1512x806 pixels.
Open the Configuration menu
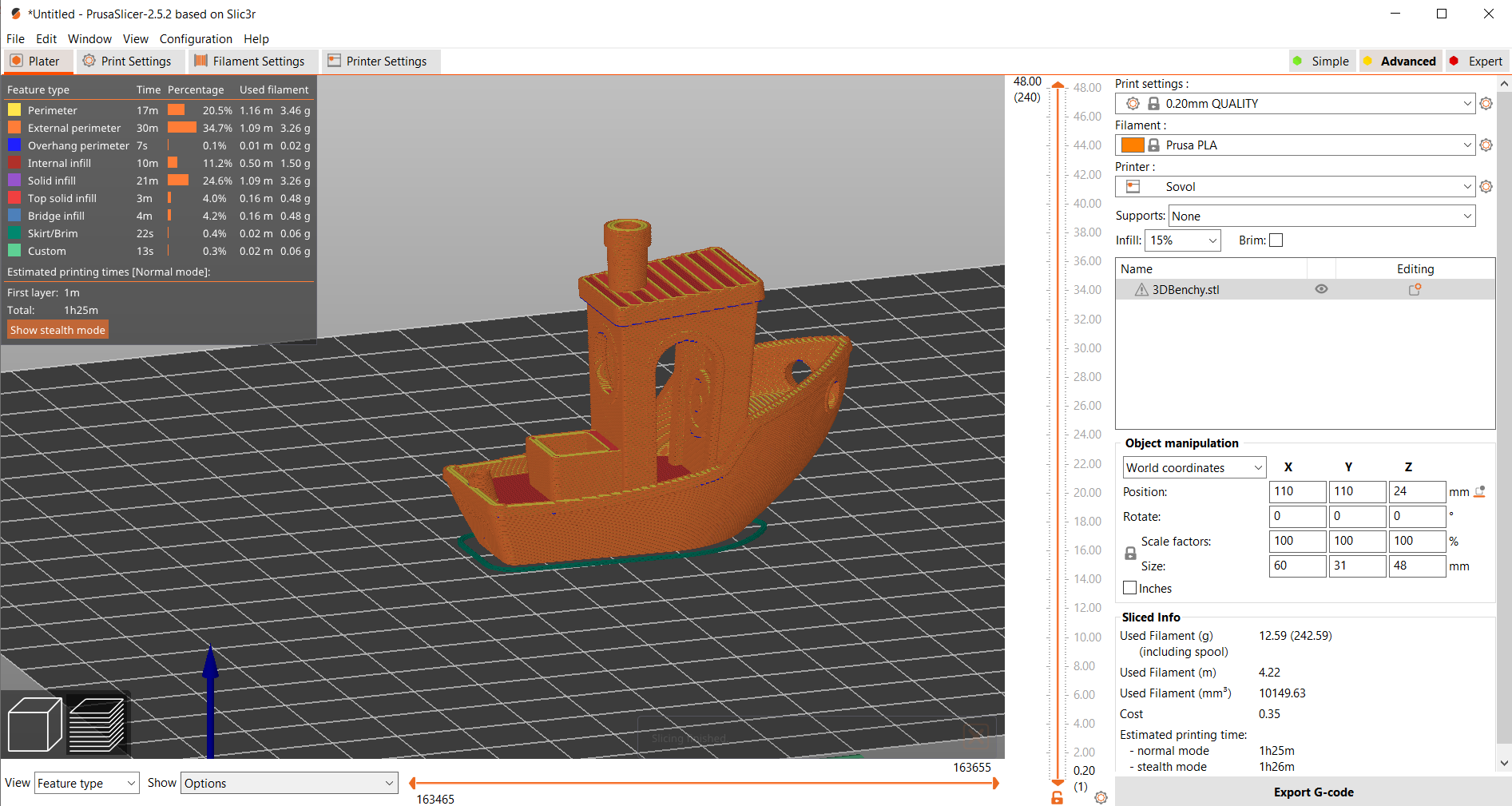[196, 39]
